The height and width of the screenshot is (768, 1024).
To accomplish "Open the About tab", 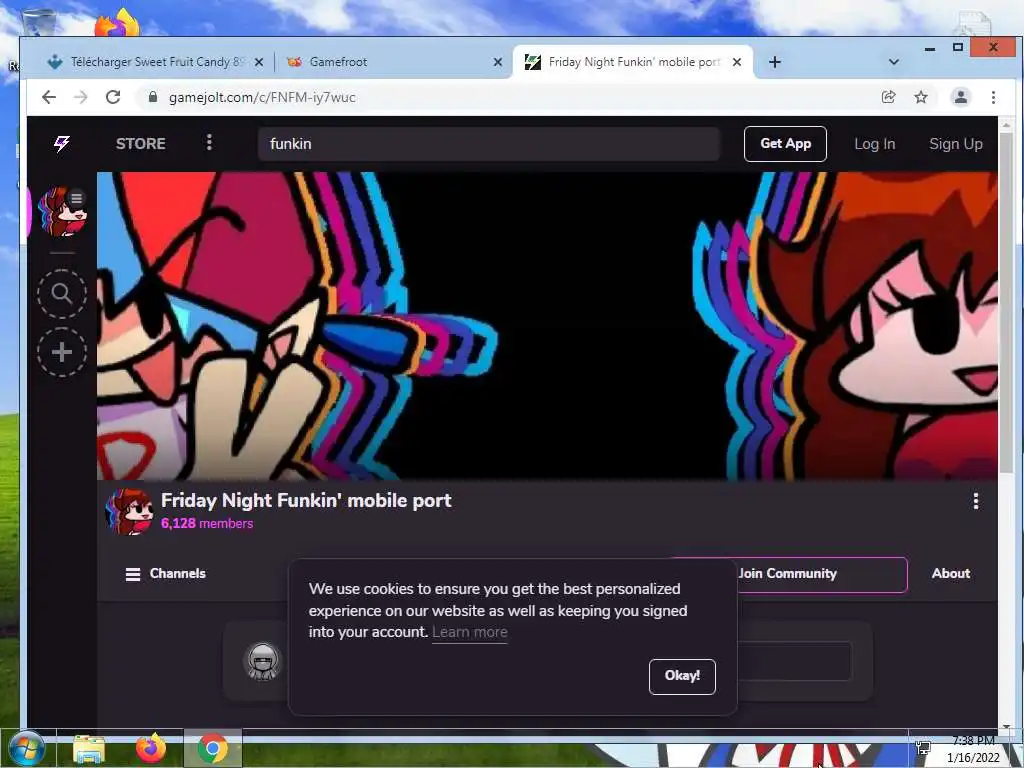I will pyautogui.click(x=950, y=573).
